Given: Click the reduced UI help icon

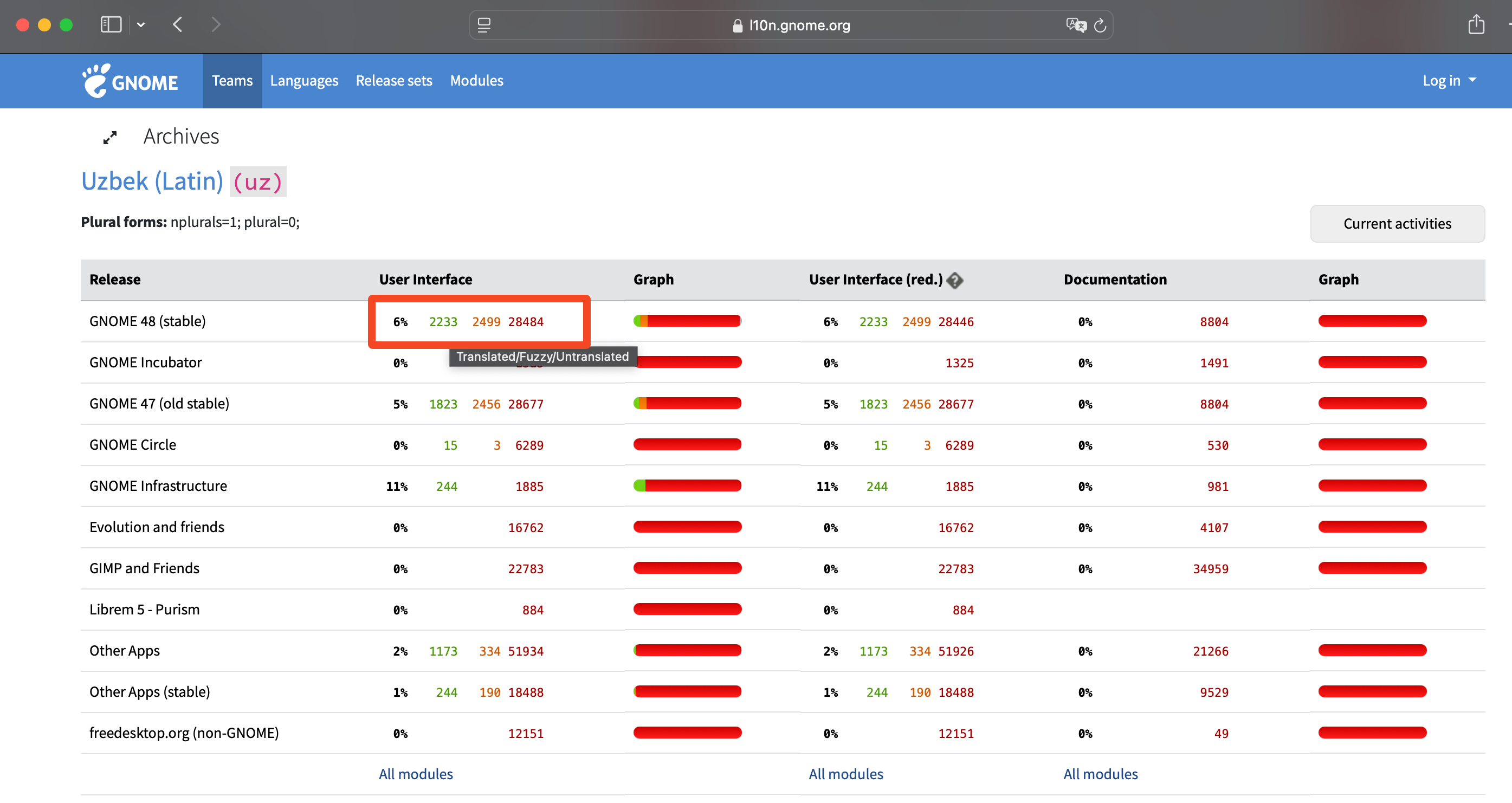Looking at the screenshot, I should [x=955, y=280].
